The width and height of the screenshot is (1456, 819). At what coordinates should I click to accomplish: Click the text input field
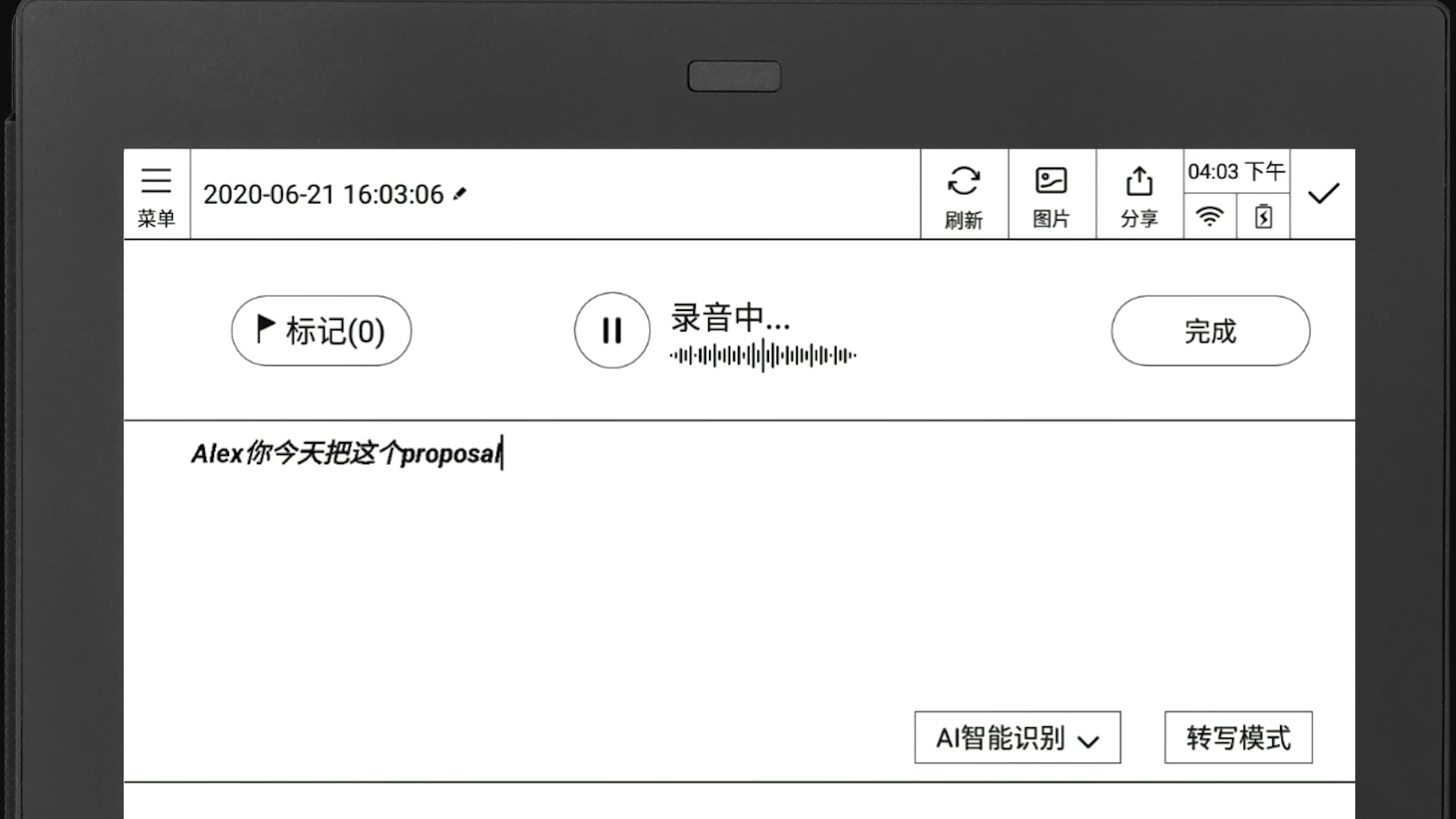739,453
